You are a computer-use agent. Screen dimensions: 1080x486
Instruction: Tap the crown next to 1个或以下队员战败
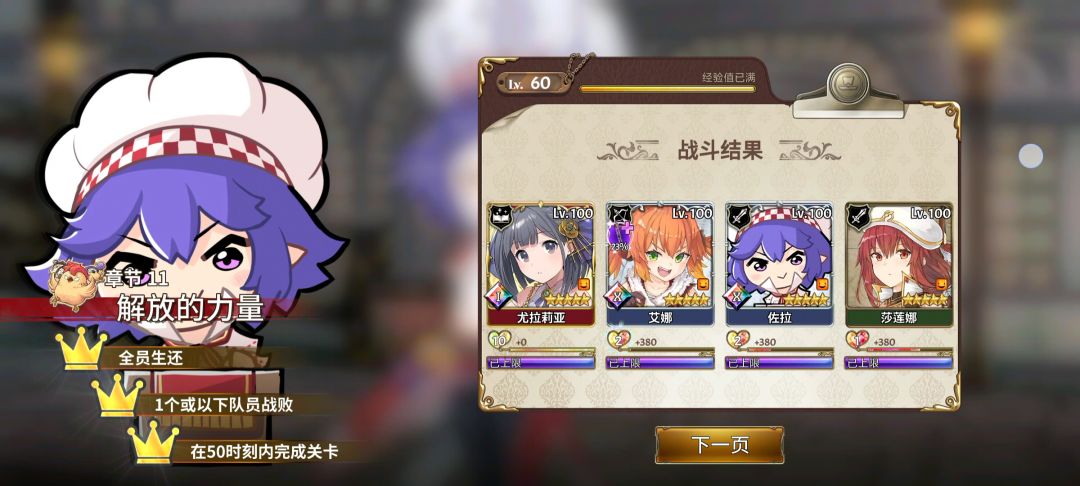(x=117, y=396)
